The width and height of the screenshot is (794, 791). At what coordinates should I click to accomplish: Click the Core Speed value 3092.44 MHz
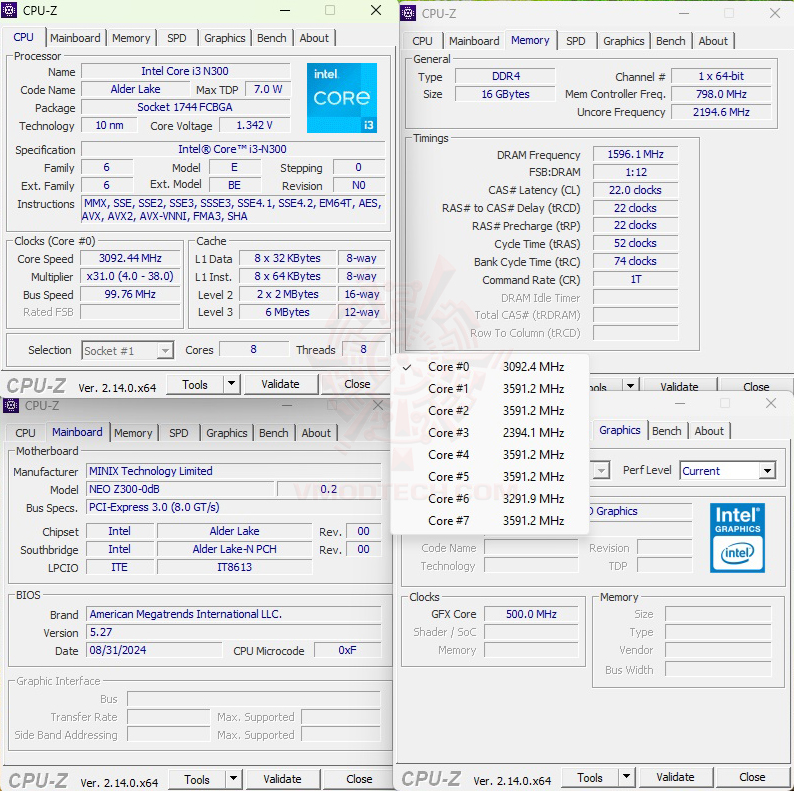coord(130,258)
